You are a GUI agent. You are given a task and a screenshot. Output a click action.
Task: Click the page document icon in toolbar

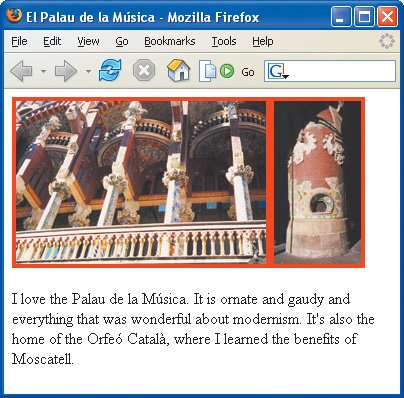[207, 71]
